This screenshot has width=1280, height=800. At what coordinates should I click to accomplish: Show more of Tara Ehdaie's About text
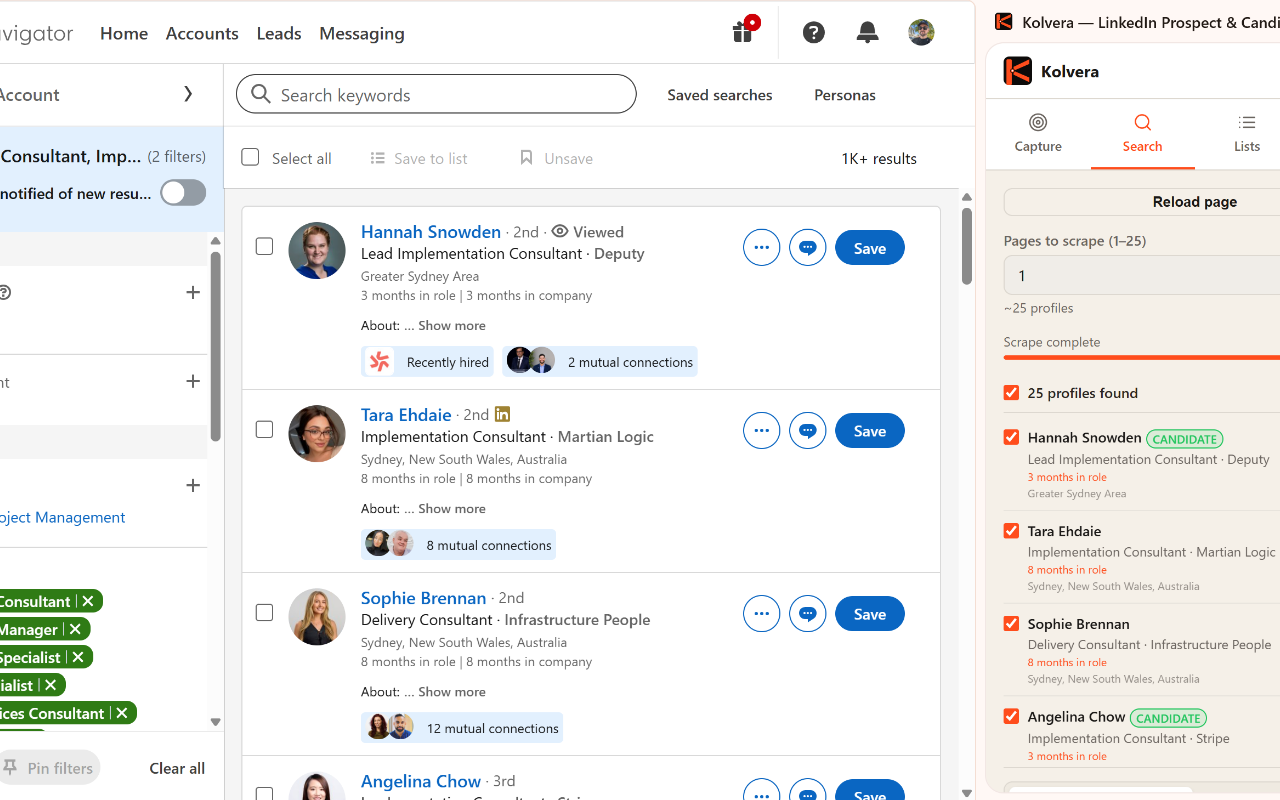pyautogui.click(x=452, y=508)
